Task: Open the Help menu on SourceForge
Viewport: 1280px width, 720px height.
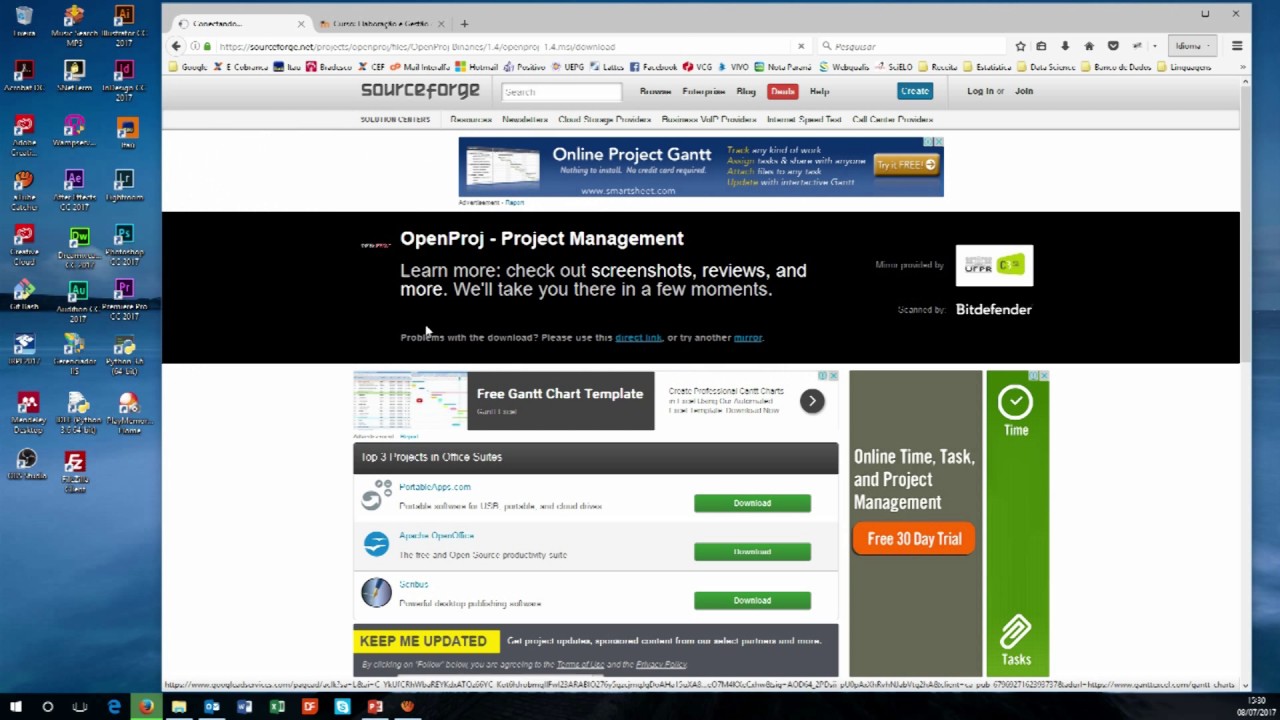Action: [819, 91]
